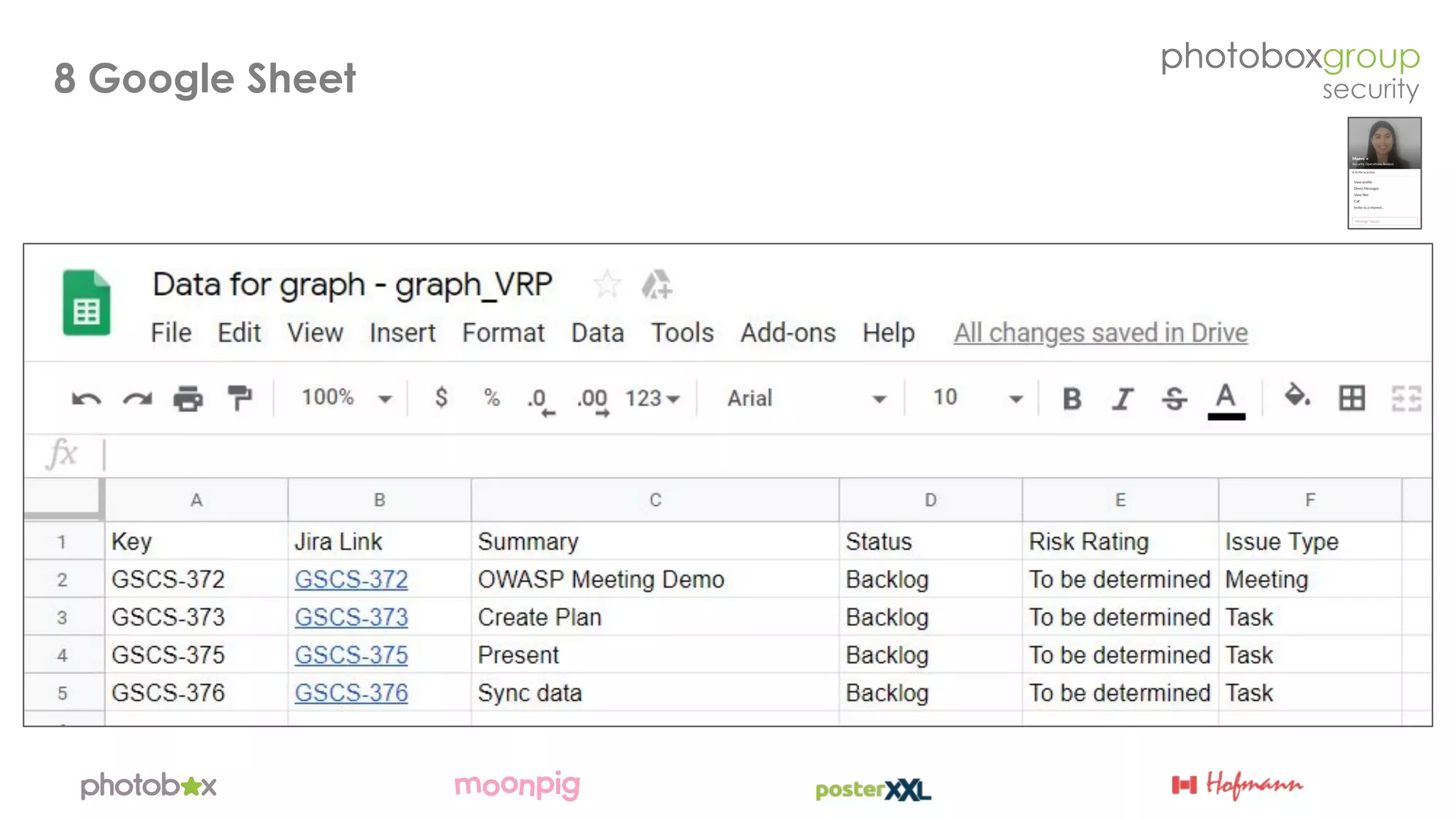Select Backlog status in row 2
Screen dimensions: 1456x819
[931, 579]
